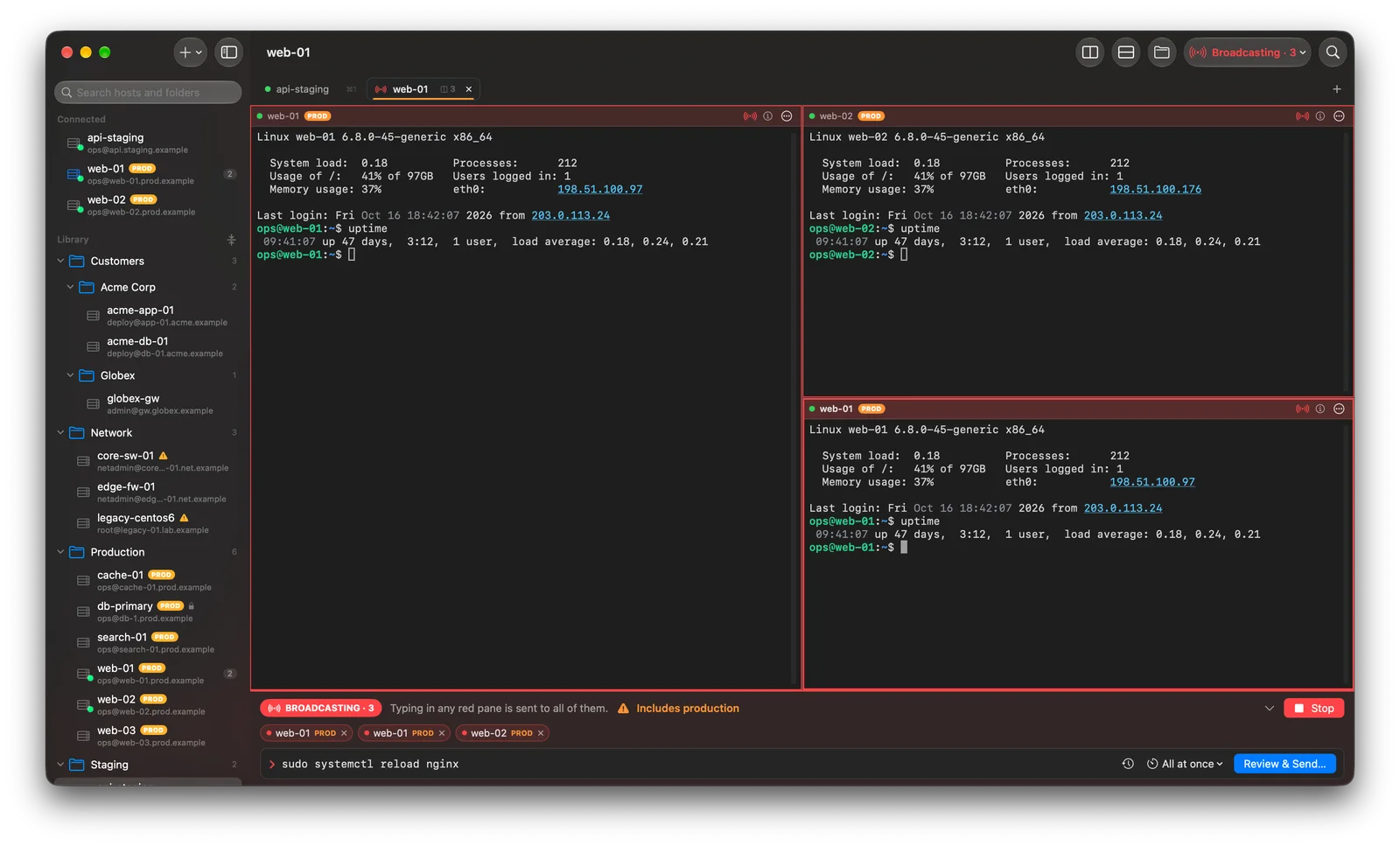
Task: Collapse the Acme Corp folder
Action: [70, 287]
